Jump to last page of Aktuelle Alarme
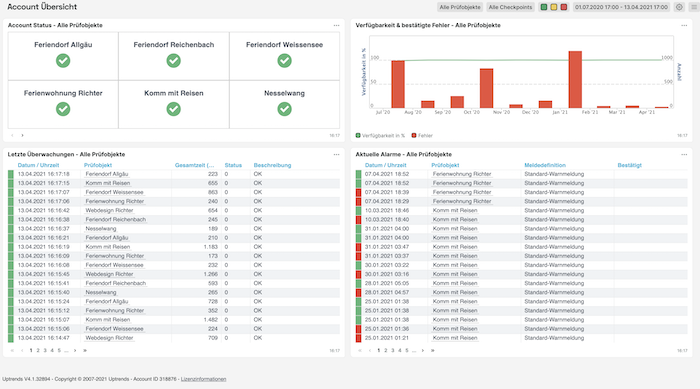This screenshot has height=389, width=700. point(433,351)
